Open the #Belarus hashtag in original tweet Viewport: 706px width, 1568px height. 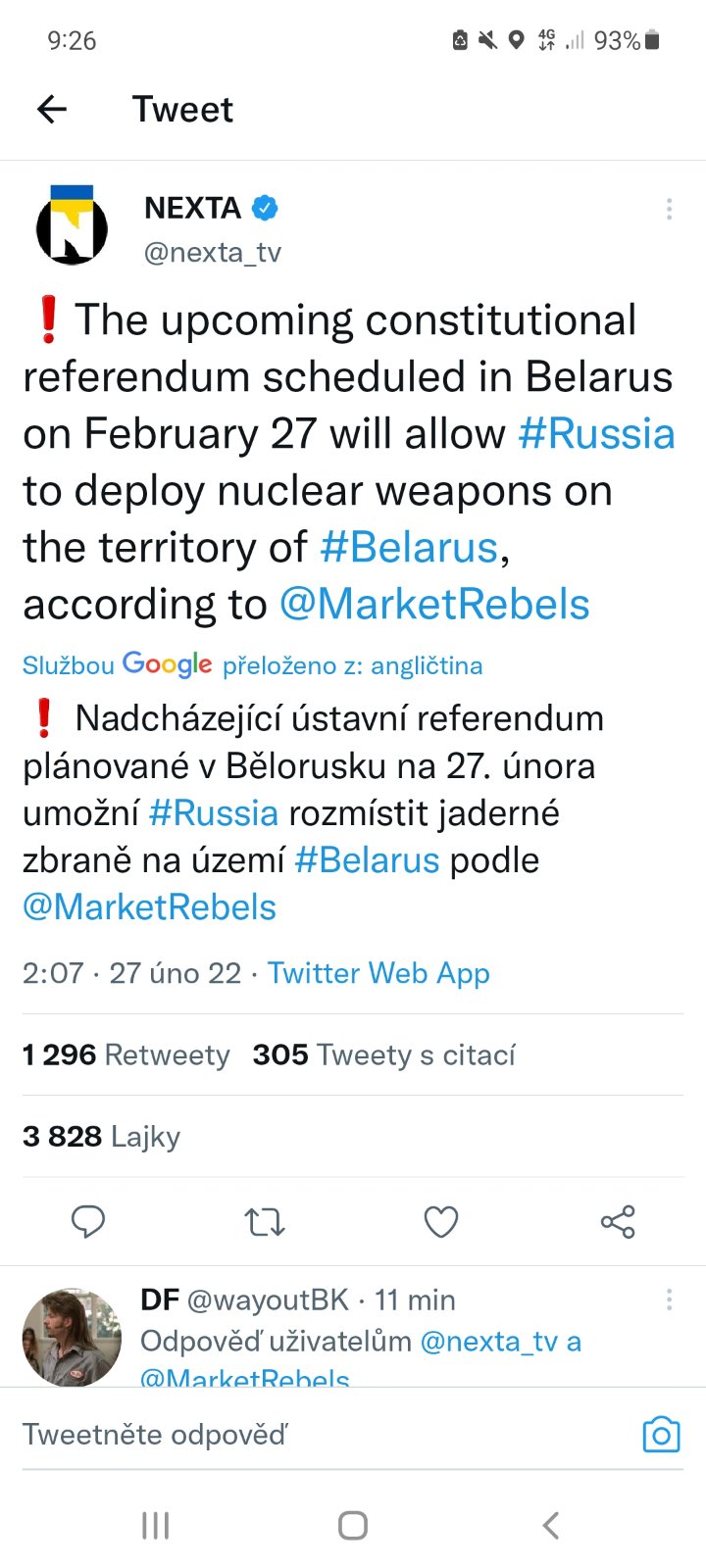click(409, 548)
